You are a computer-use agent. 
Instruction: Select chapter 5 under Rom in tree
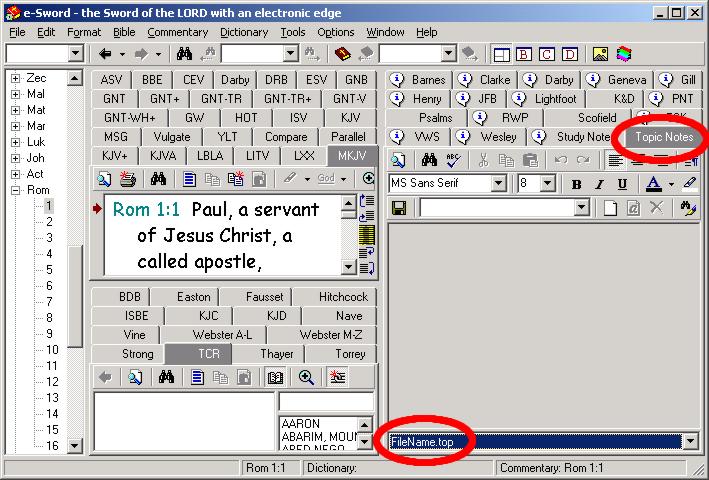[x=48, y=270]
